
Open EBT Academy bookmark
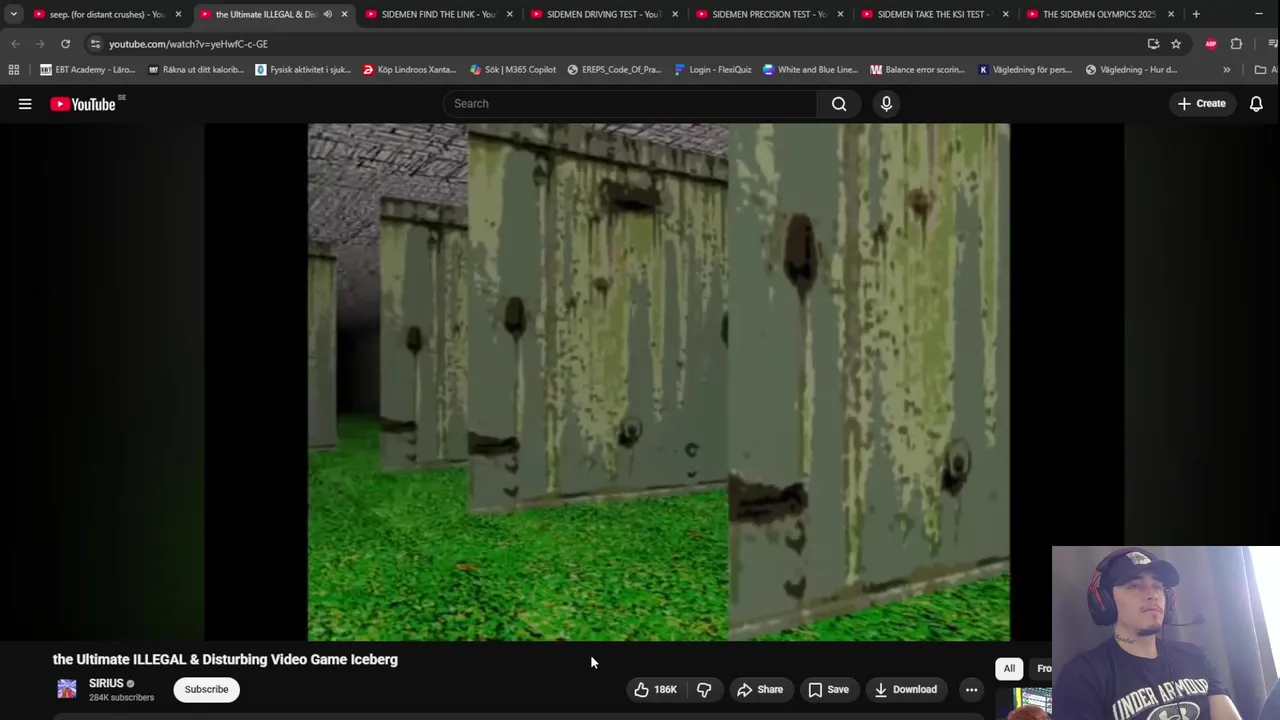pos(88,70)
